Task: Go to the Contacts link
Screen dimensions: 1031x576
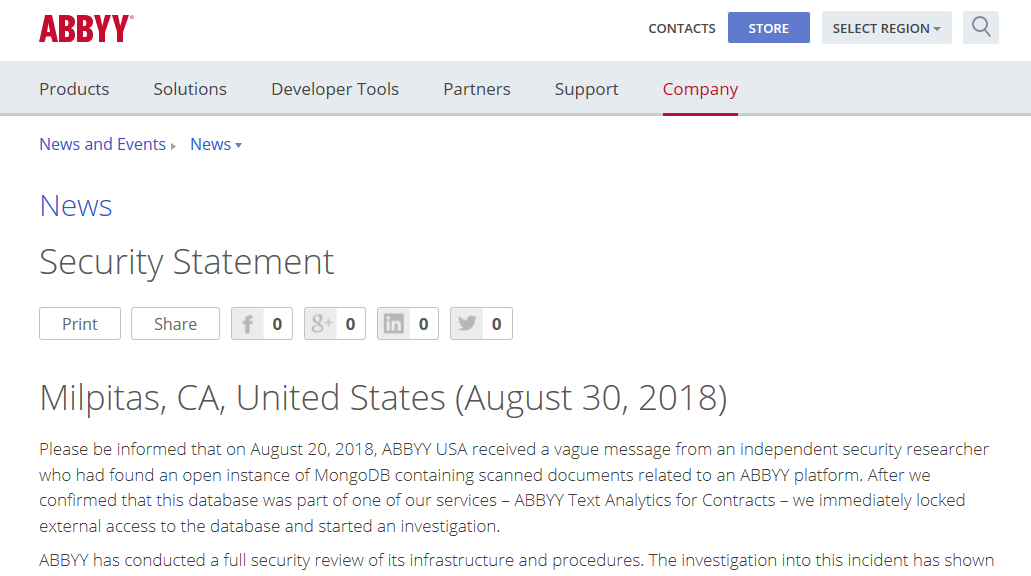Action: click(x=682, y=28)
